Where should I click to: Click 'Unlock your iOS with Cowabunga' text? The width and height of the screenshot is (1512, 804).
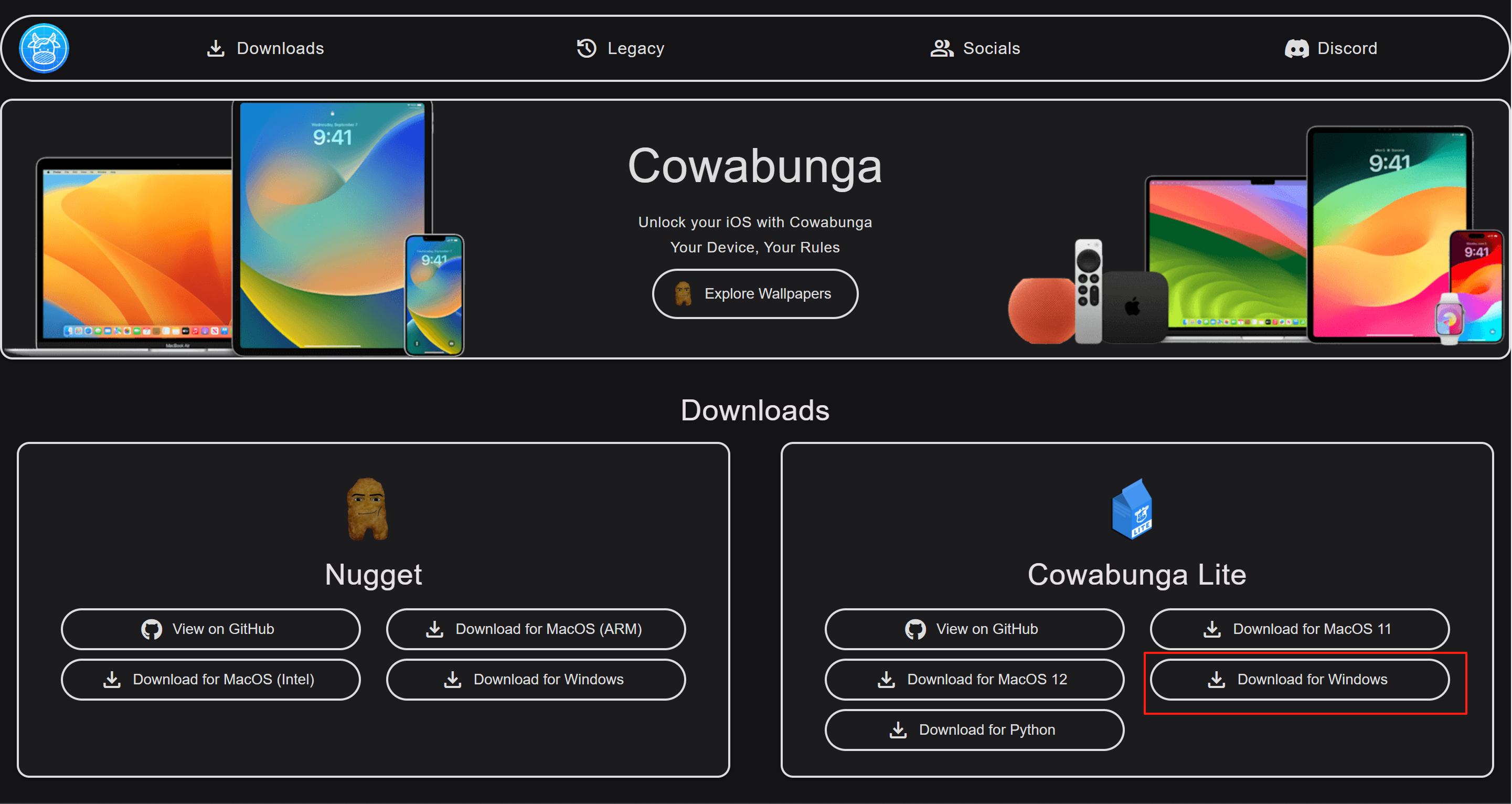pyautogui.click(x=755, y=222)
